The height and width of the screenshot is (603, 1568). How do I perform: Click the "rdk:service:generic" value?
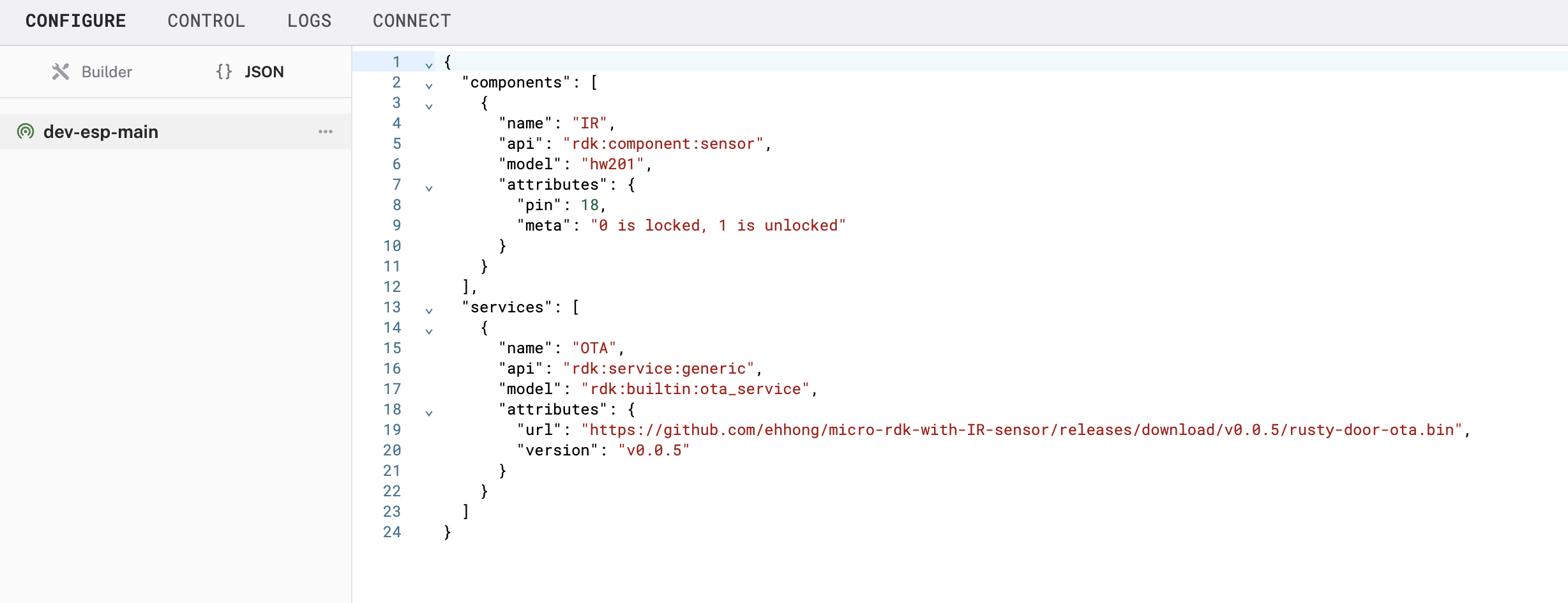(659, 369)
